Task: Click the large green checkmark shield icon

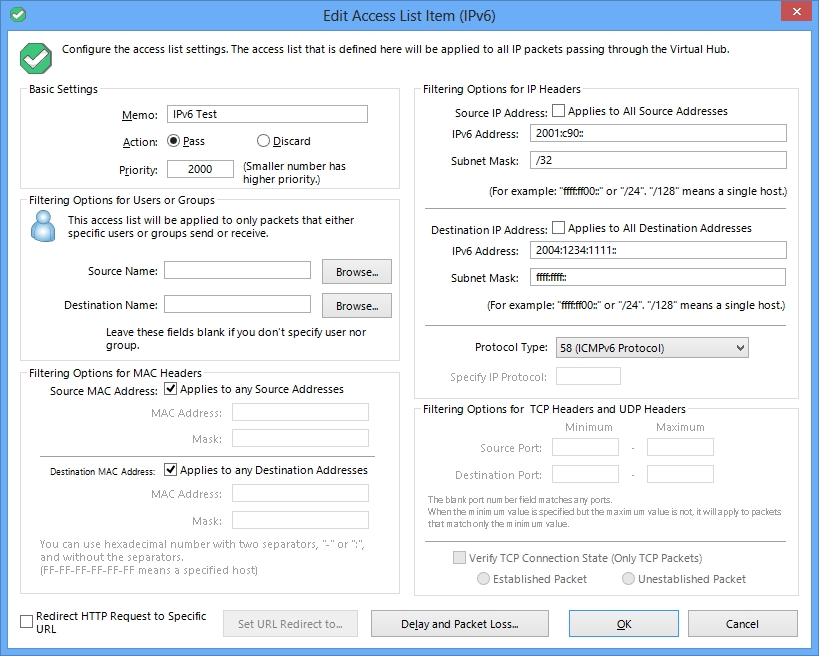Action: 36,58
